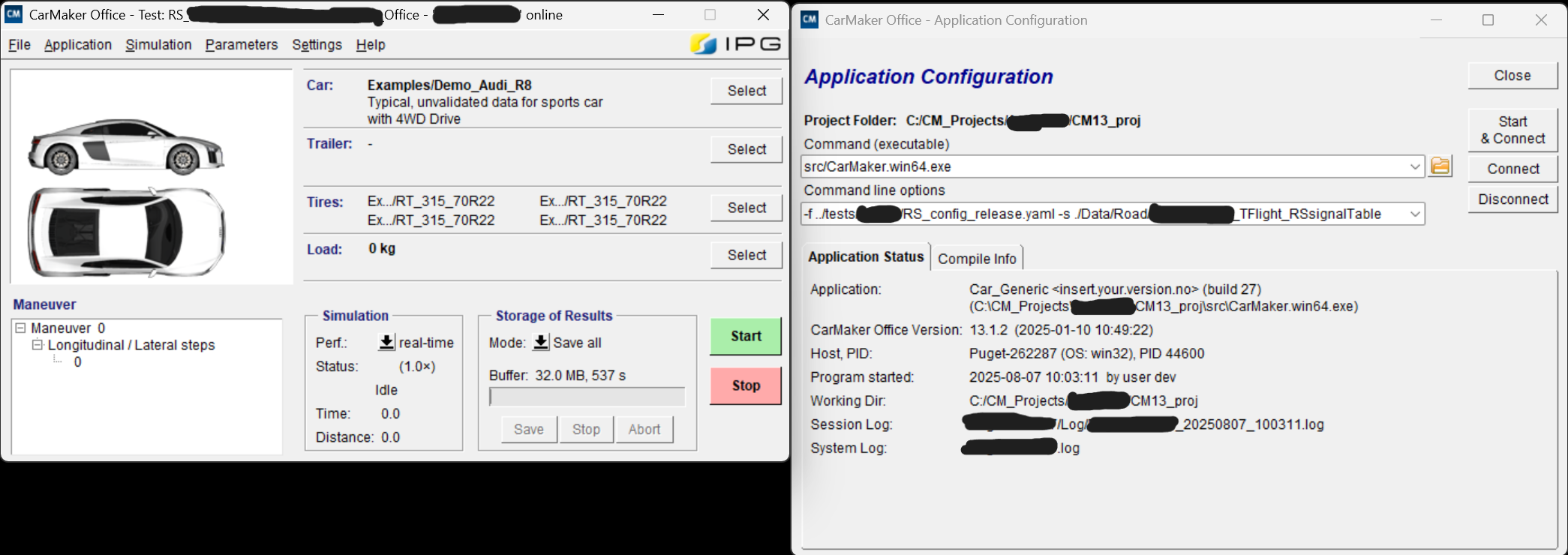1568x555 pixels.
Task: Switch to the Application Status tab
Action: tap(866, 256)
